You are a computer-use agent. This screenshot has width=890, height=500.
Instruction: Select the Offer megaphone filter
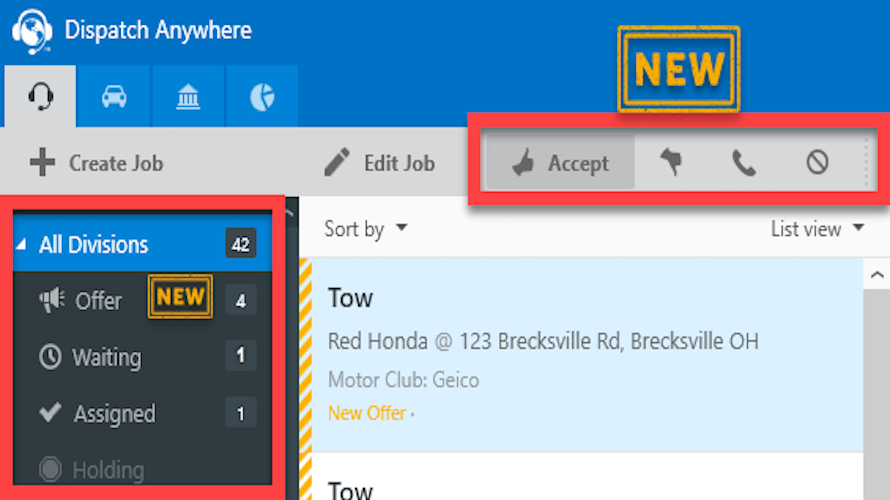(81, 300)
